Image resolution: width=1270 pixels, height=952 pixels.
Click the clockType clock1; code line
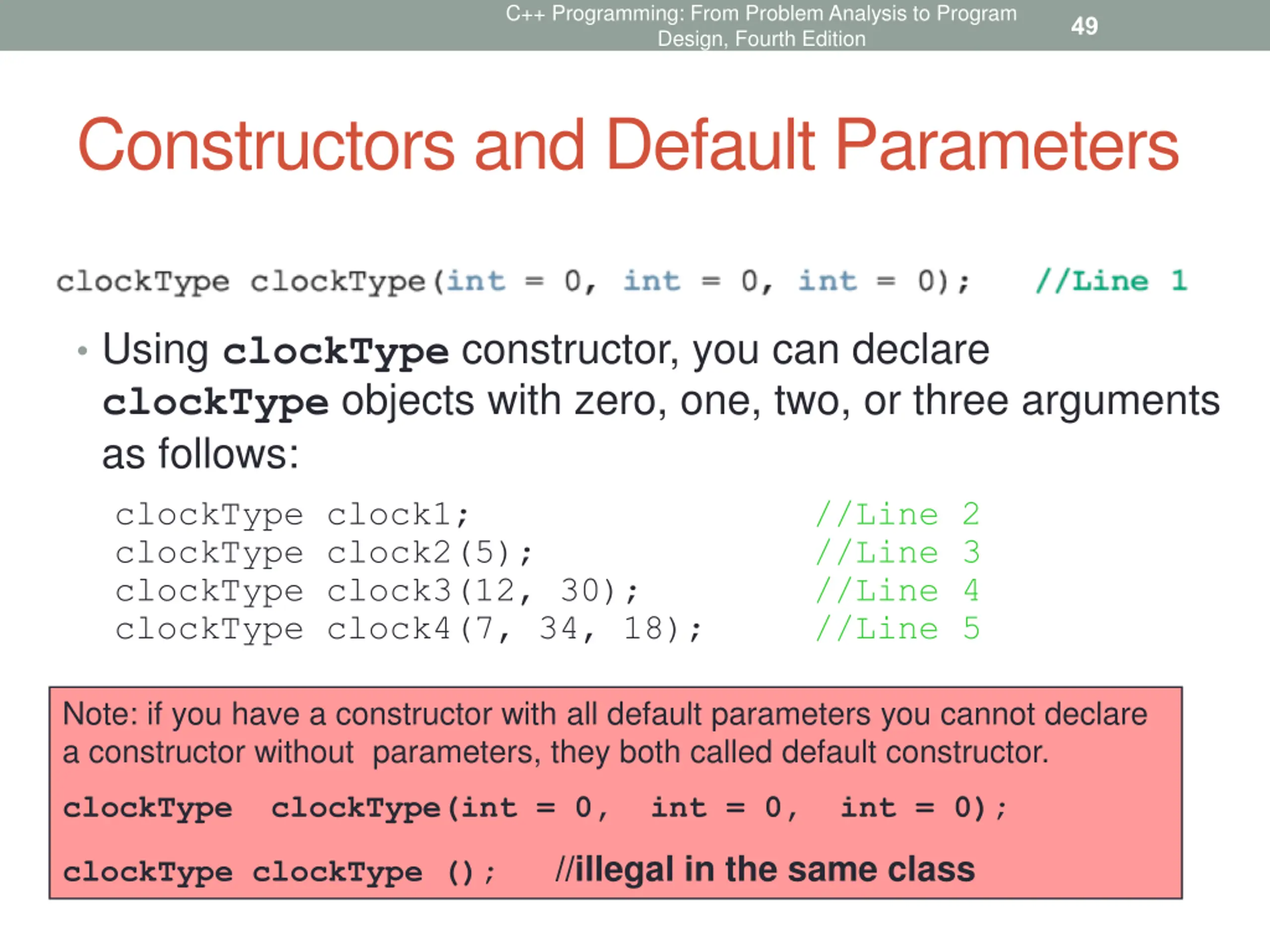point(292,515)
